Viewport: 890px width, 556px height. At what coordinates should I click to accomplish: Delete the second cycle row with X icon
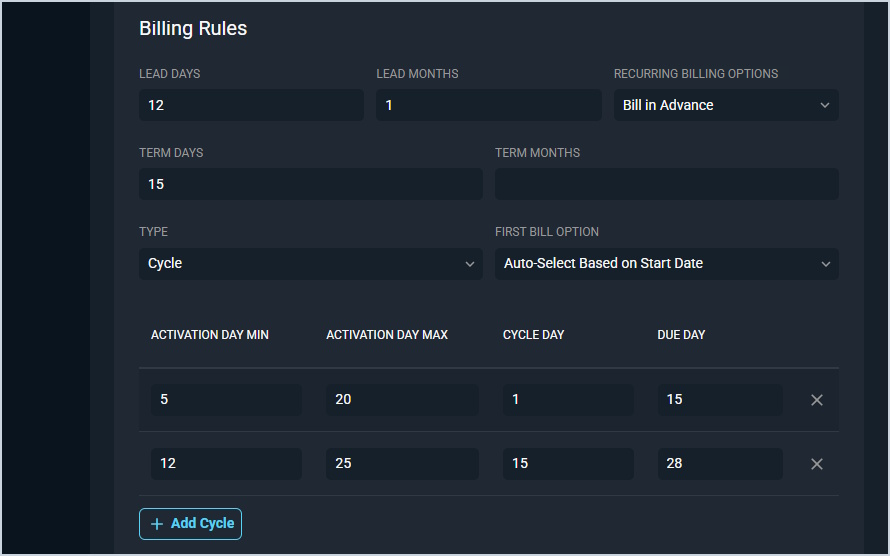(x=817, y=464)
